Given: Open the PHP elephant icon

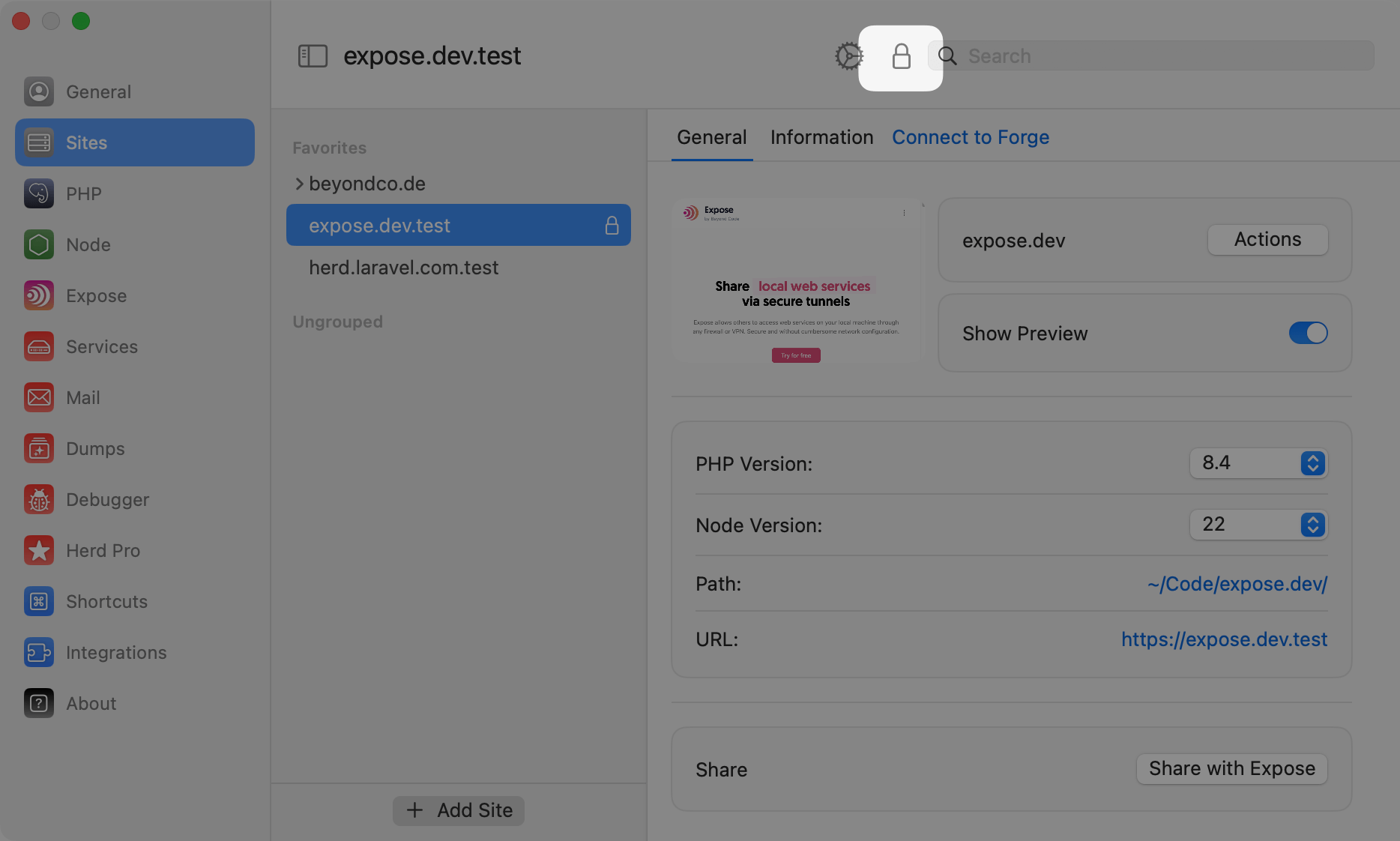Looking at the screenshot, I should pos(39,193).
